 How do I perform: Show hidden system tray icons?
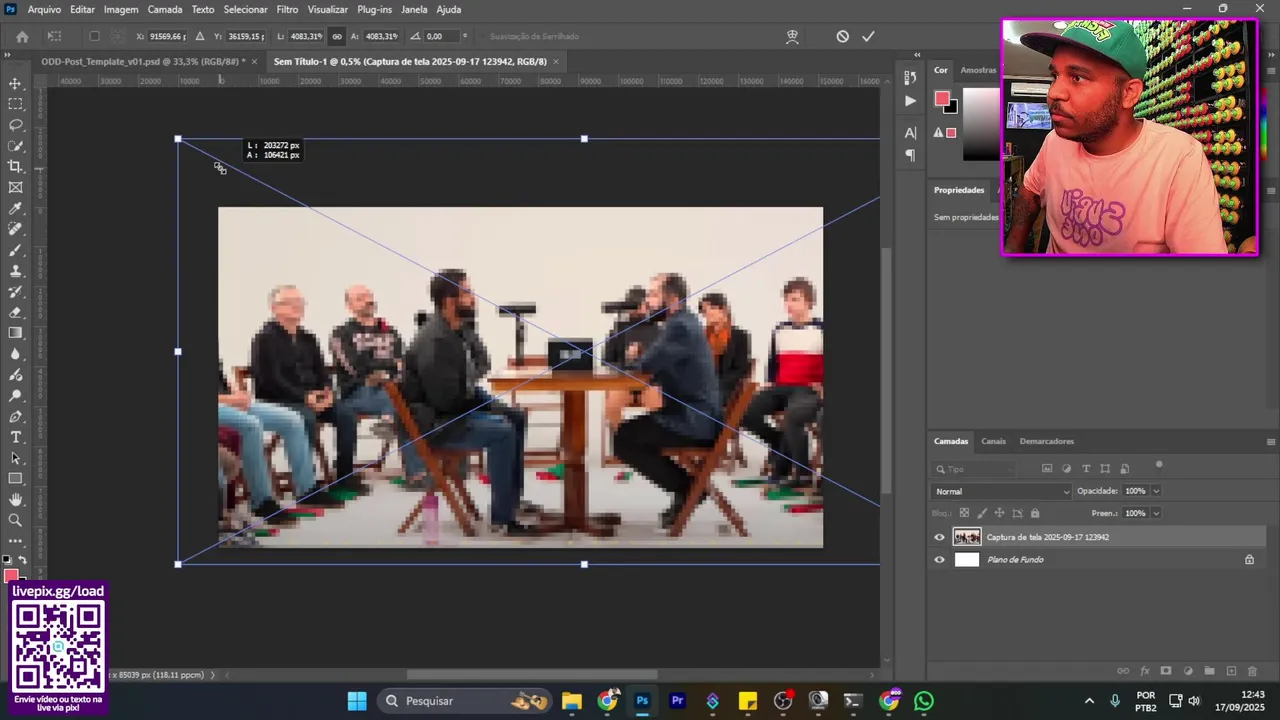coord(1089,701)
